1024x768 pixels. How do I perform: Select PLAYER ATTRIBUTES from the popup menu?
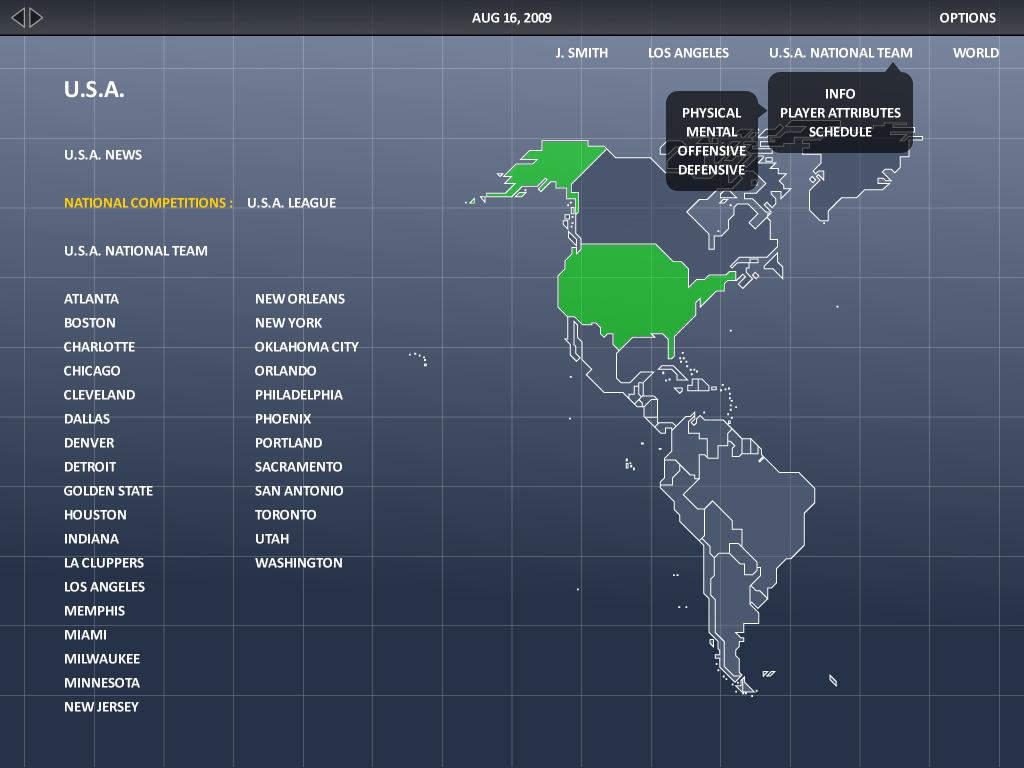tap(838, 112)
